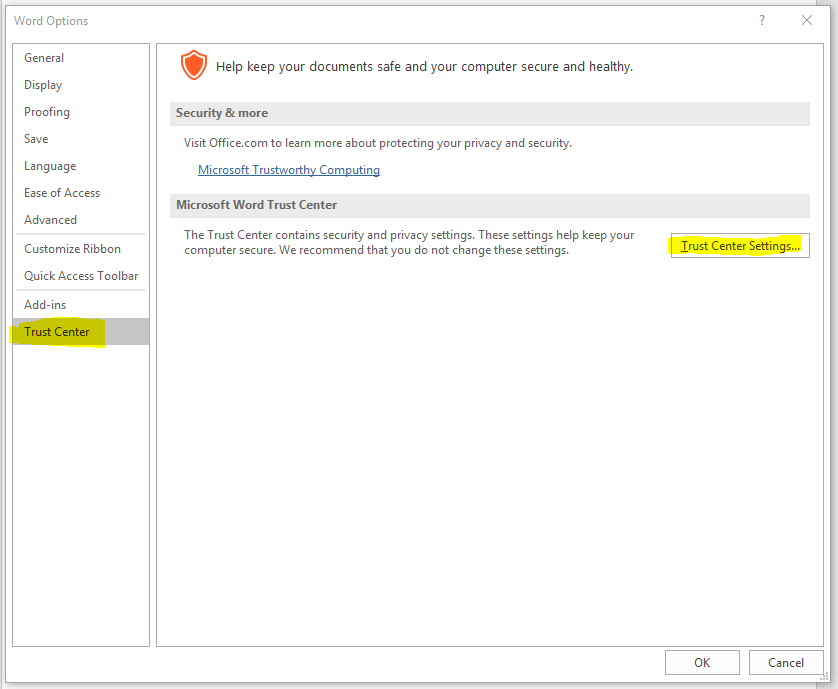Open the General options category
The height and width of the screenshot is (689, 838).
pyautogui.click(x=81, y=58)
